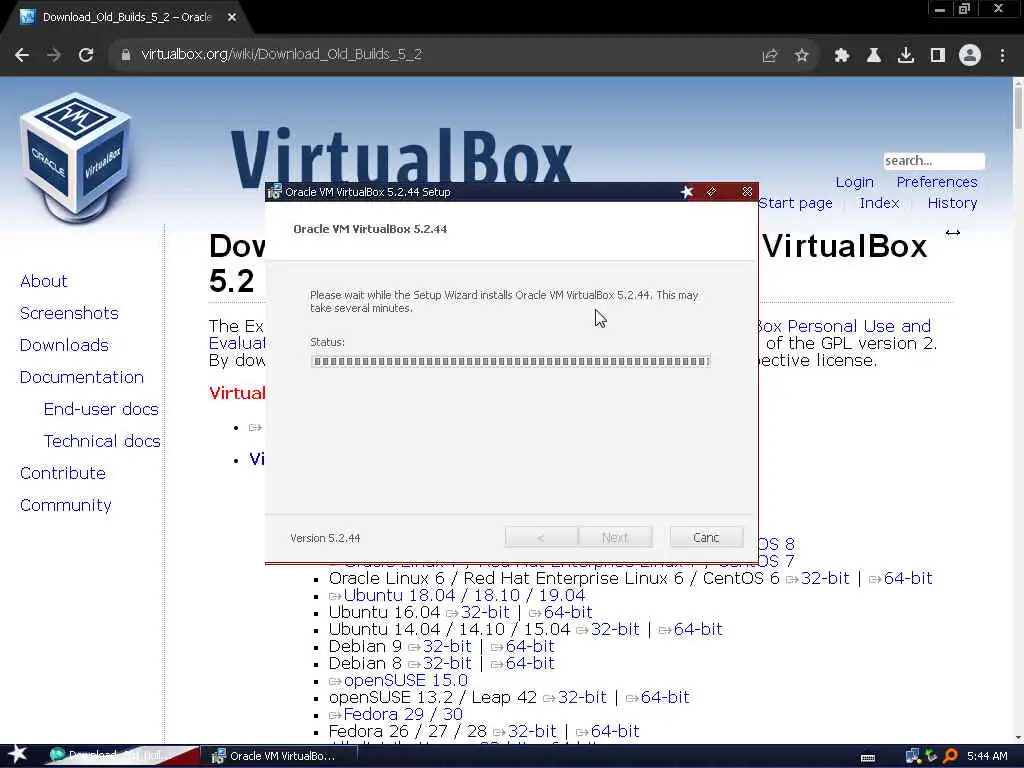Open Chrome three-dot menu
The width and height of the screenshot is (1024, 768).
coord(1002,56)
